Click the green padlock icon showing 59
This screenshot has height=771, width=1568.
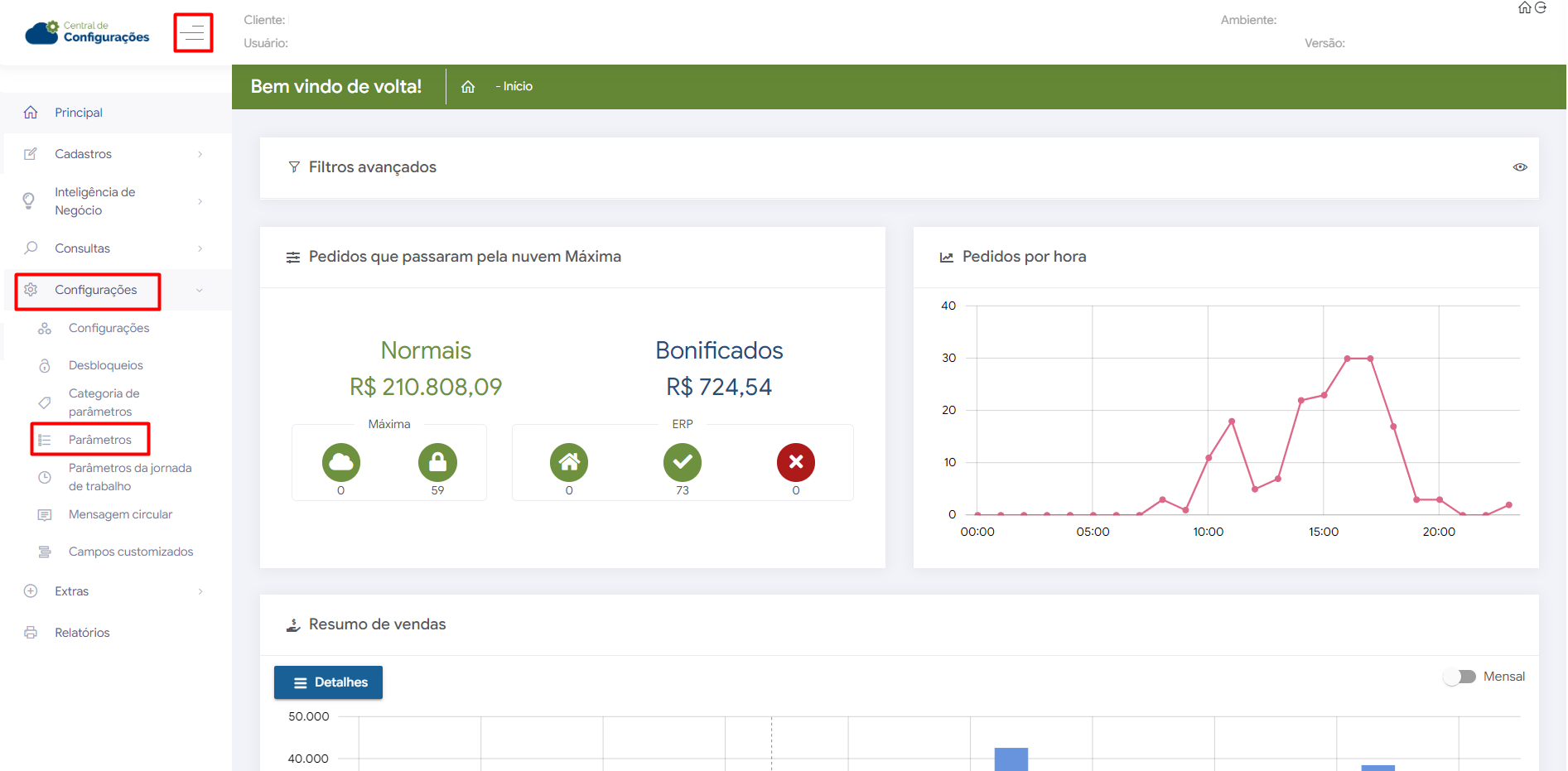pos(437,462)
